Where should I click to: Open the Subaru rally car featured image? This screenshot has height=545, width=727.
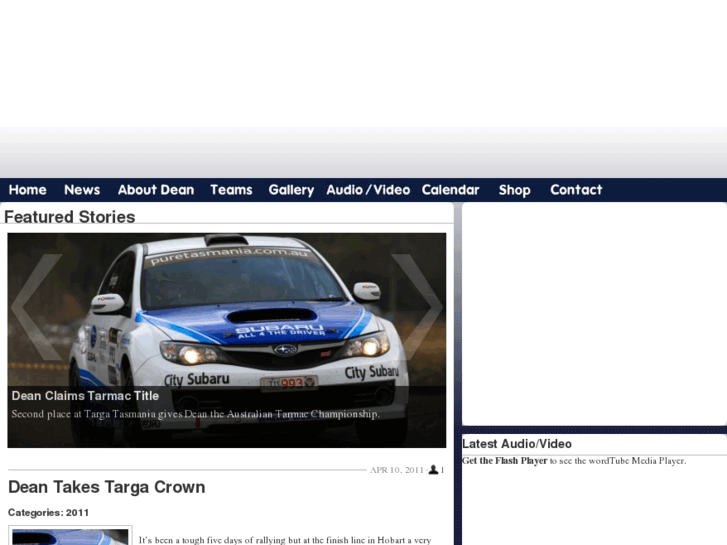pyautogui.click(x=227, y=340)
